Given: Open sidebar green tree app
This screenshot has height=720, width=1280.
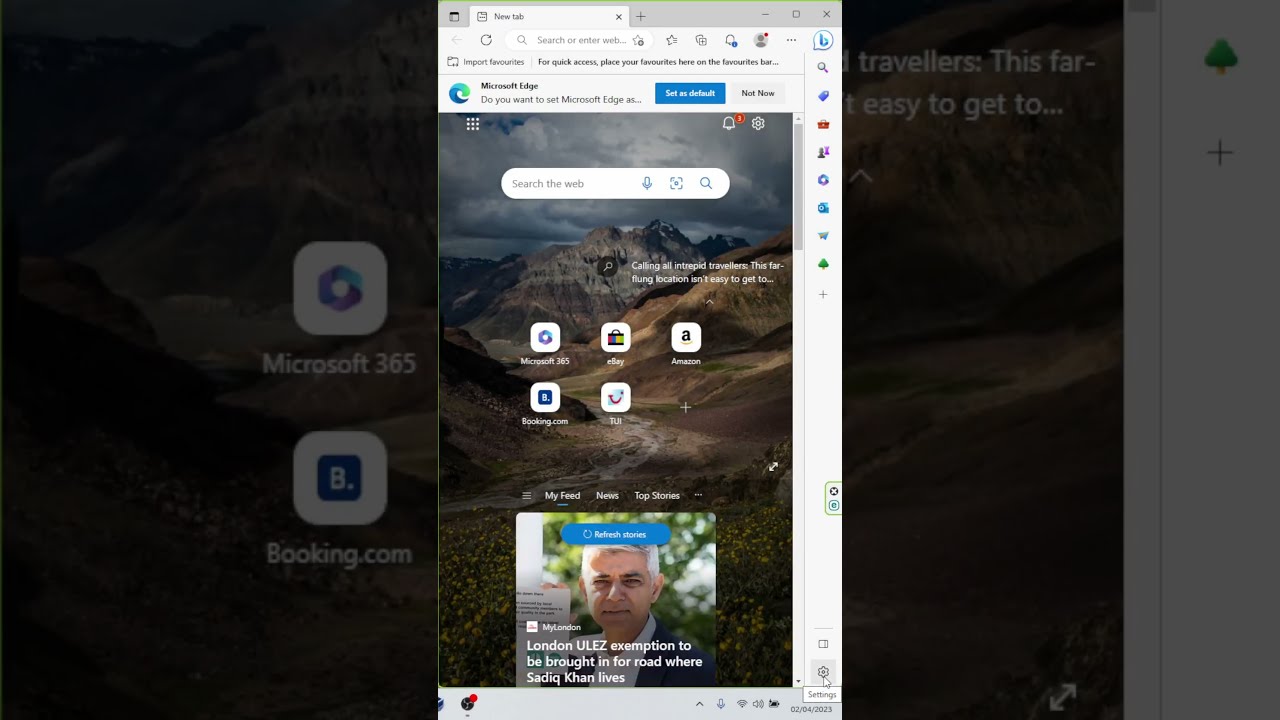Looking at the screenshot, I should 823,264.
